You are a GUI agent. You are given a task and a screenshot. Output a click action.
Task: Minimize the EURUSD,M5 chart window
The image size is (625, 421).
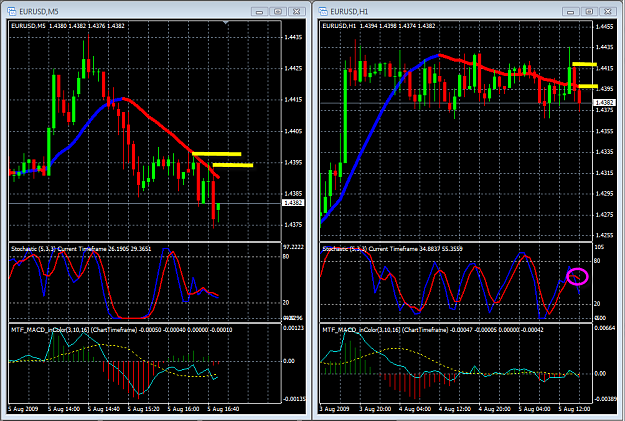tap(259, 12)
